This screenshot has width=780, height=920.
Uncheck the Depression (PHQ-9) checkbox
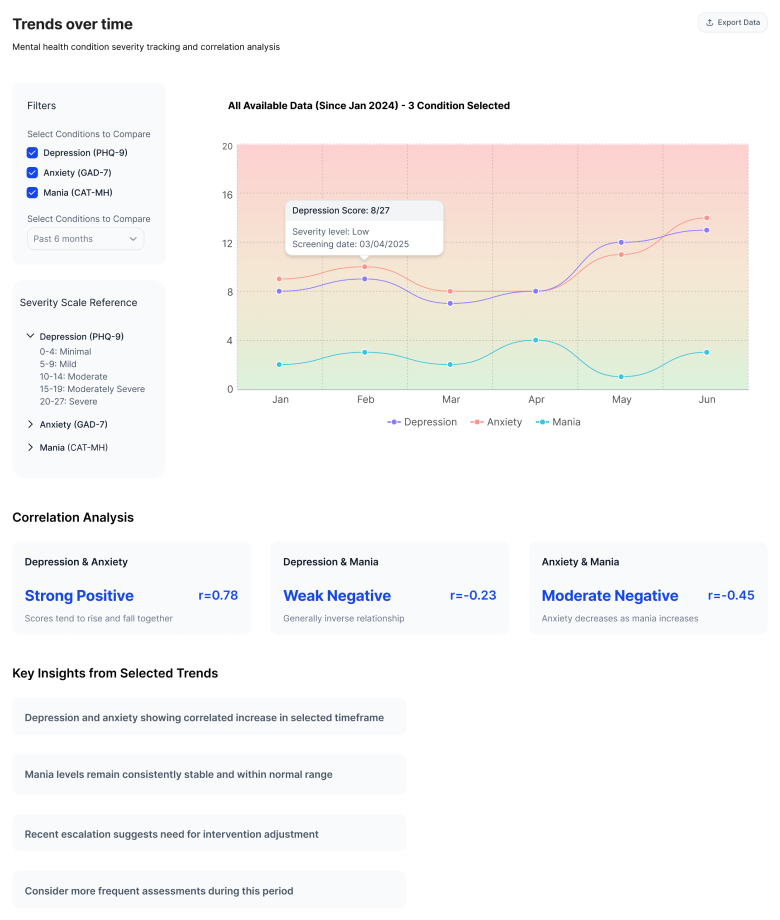(32, 153)
